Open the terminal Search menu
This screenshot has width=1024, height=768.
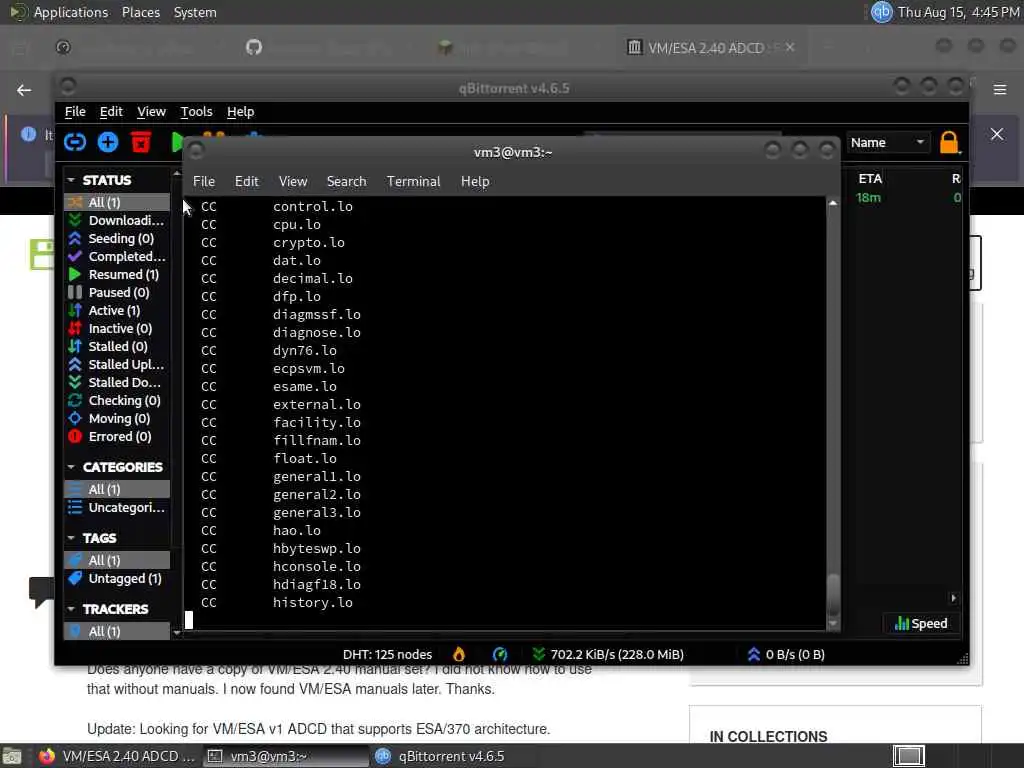346,181
